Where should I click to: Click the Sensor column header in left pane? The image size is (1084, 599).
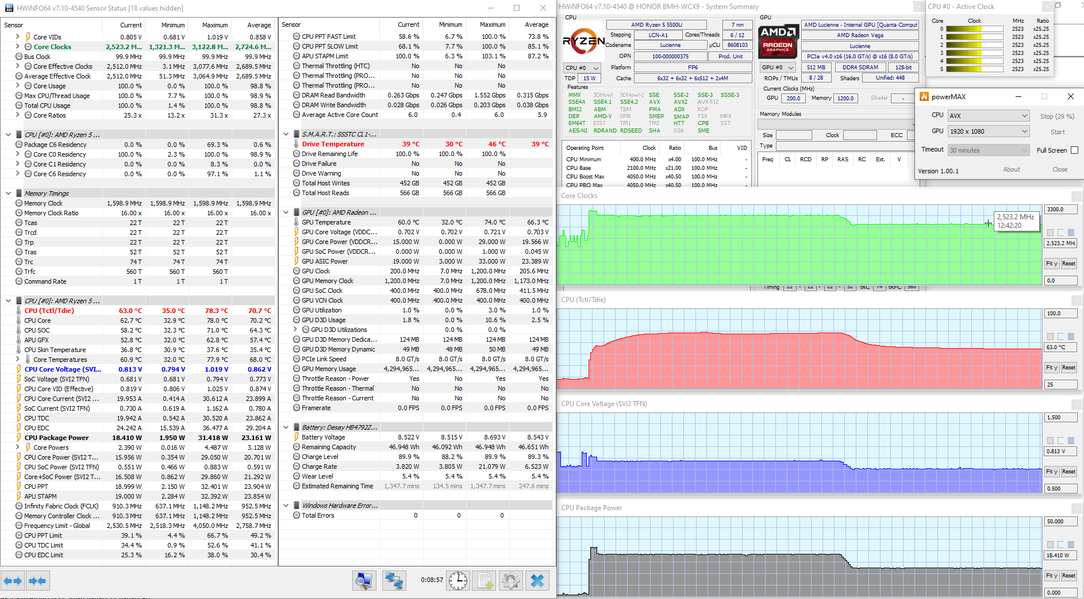pyautogui.click(x=53, y=25)
